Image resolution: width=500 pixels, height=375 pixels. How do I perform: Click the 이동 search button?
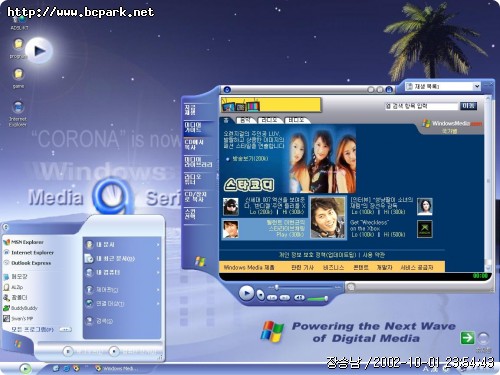[468, 106]
